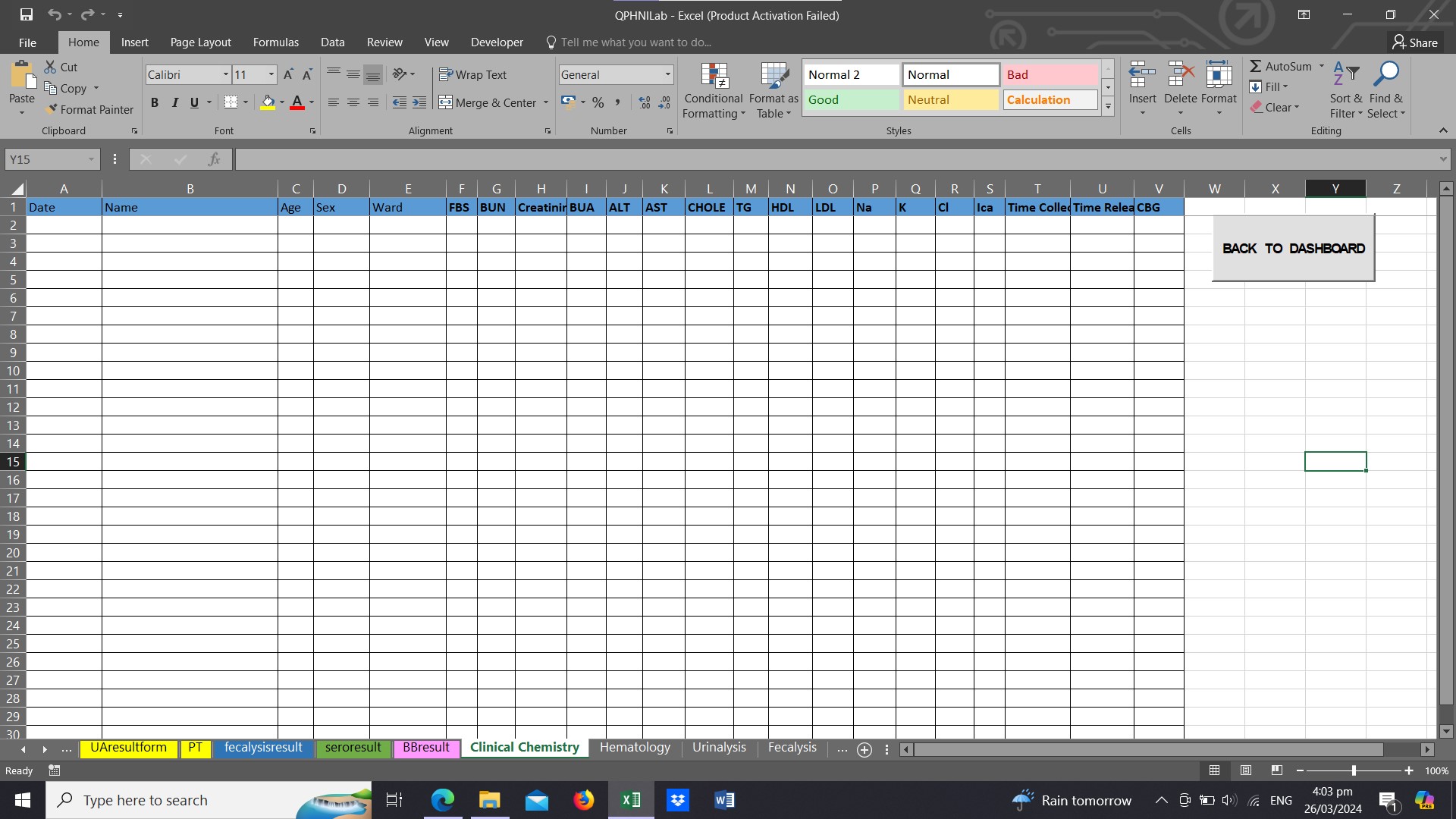This screenshot has width=1456, height=819.
Task: Click the Borders icon in Font group
Action: pos(231,102)
